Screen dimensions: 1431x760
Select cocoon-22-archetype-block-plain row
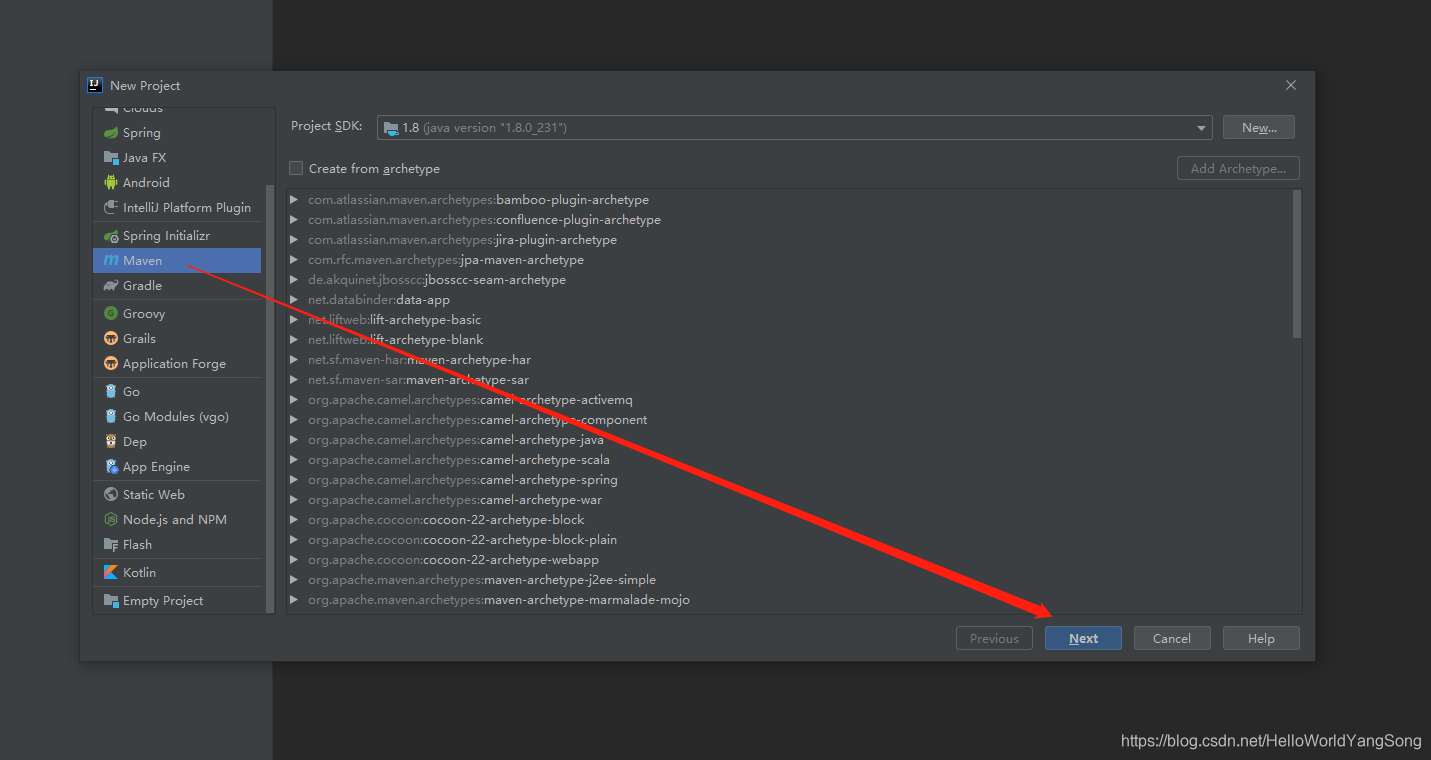[x=794, y=540]
